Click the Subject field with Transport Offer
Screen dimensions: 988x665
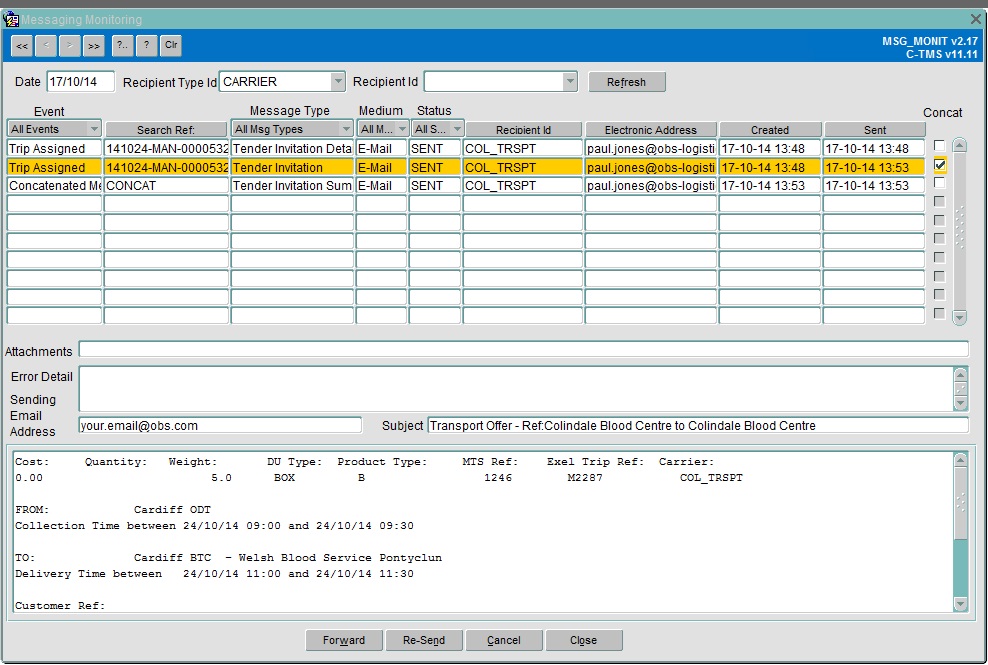[698, 425]
